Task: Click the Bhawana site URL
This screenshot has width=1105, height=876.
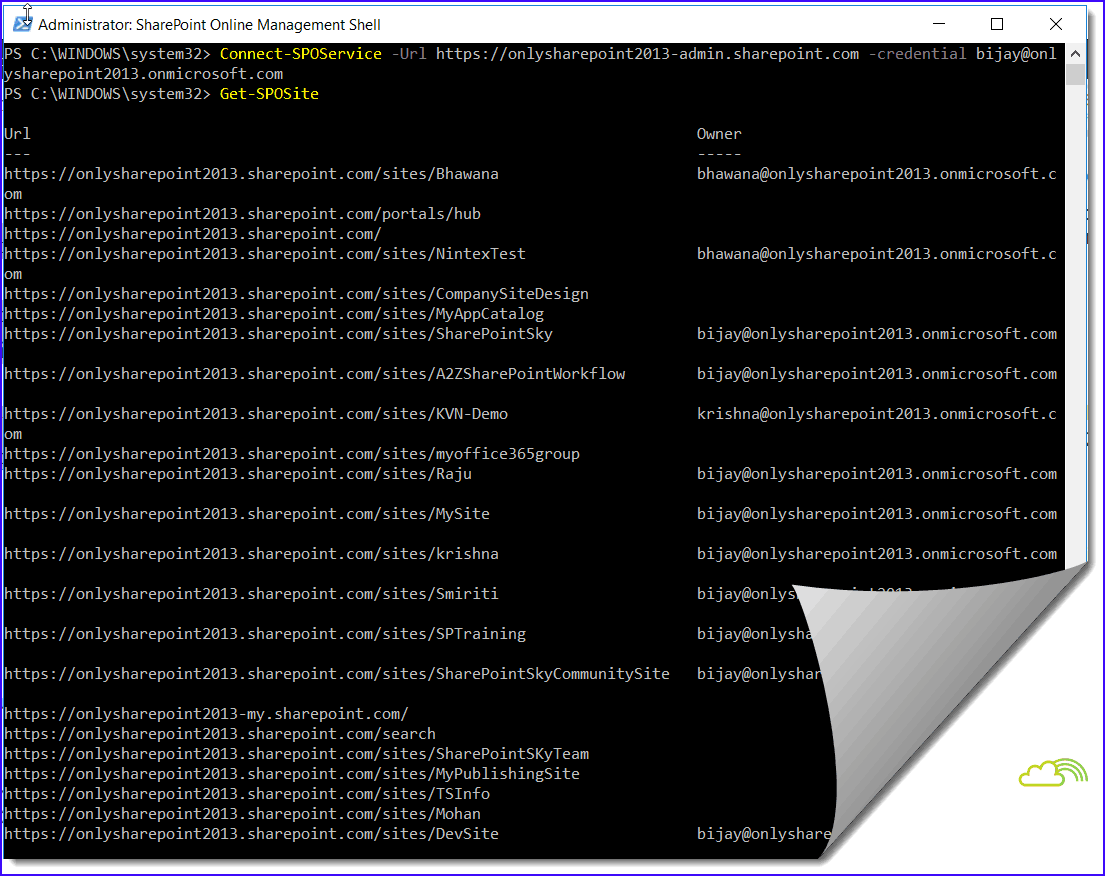Action: 250,173
